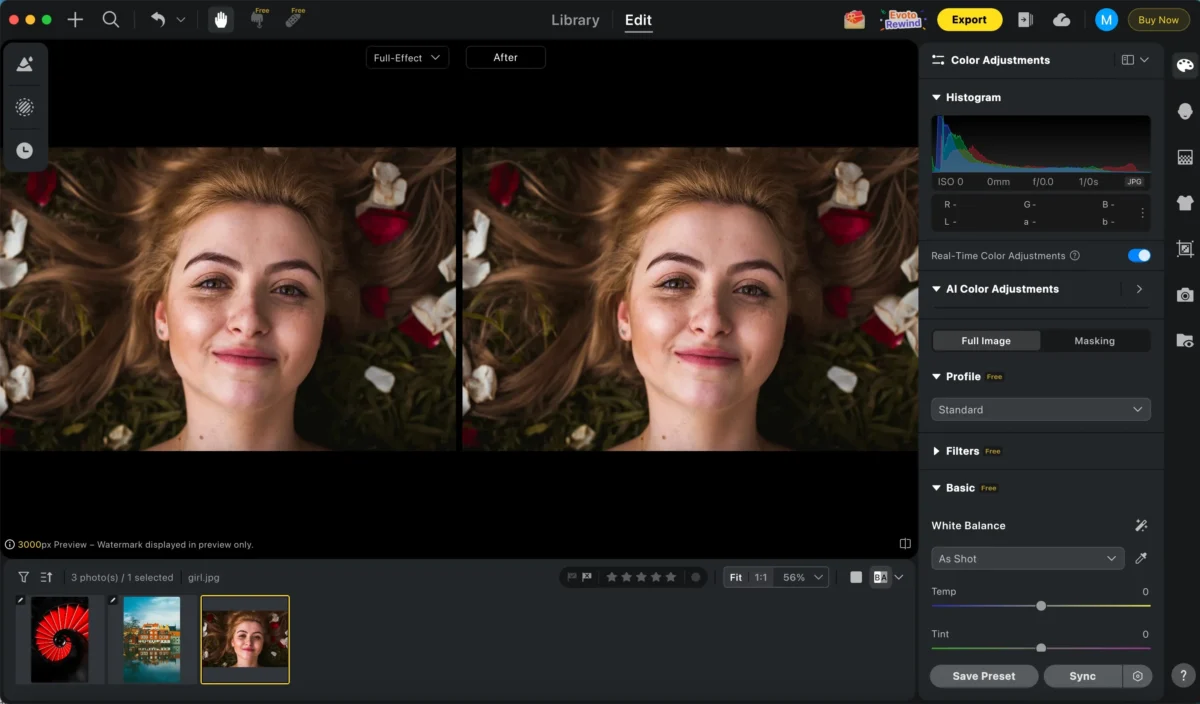Screen dimensions: 1200x704
Task: Select the Crop tool in the right sidebar
Action: pyautogui.click(x=1184, y=248)
